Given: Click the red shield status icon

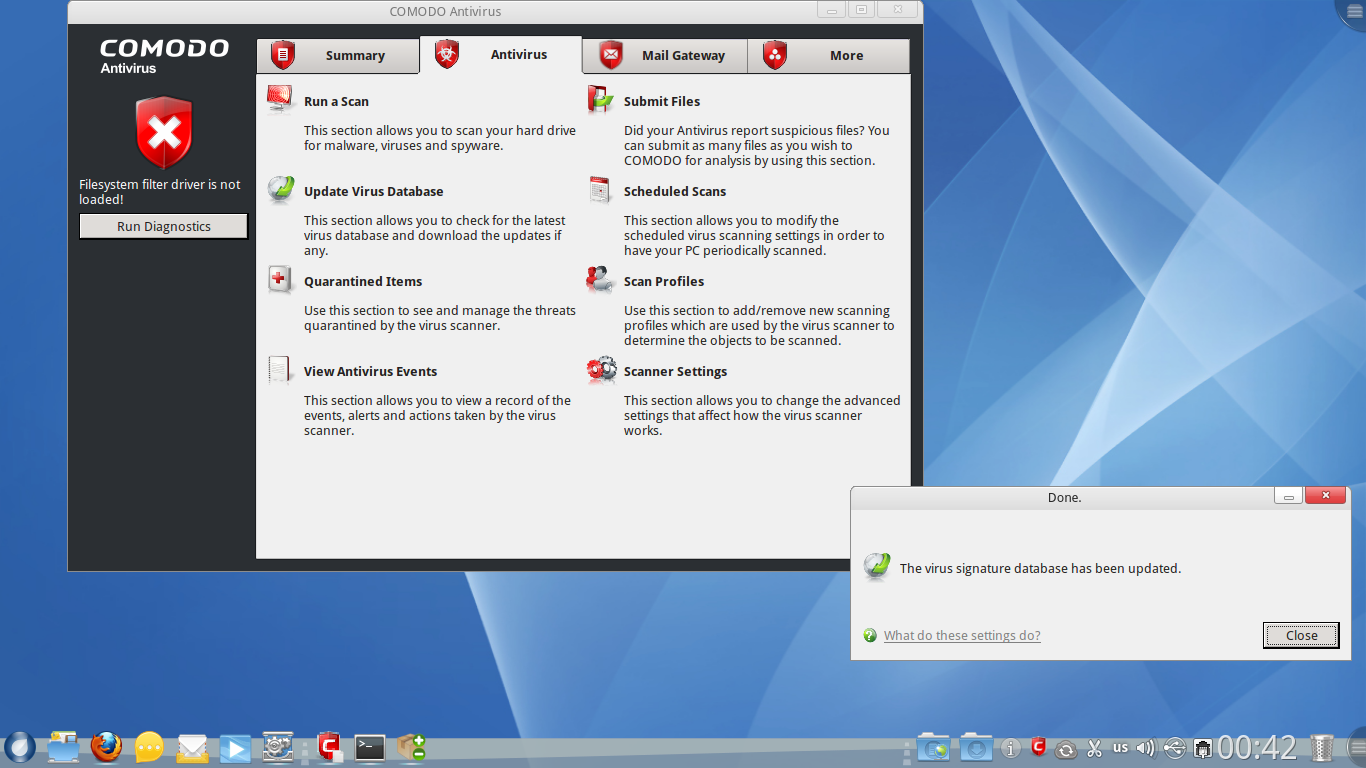Looking at the screenshot, I should point(164,133).
